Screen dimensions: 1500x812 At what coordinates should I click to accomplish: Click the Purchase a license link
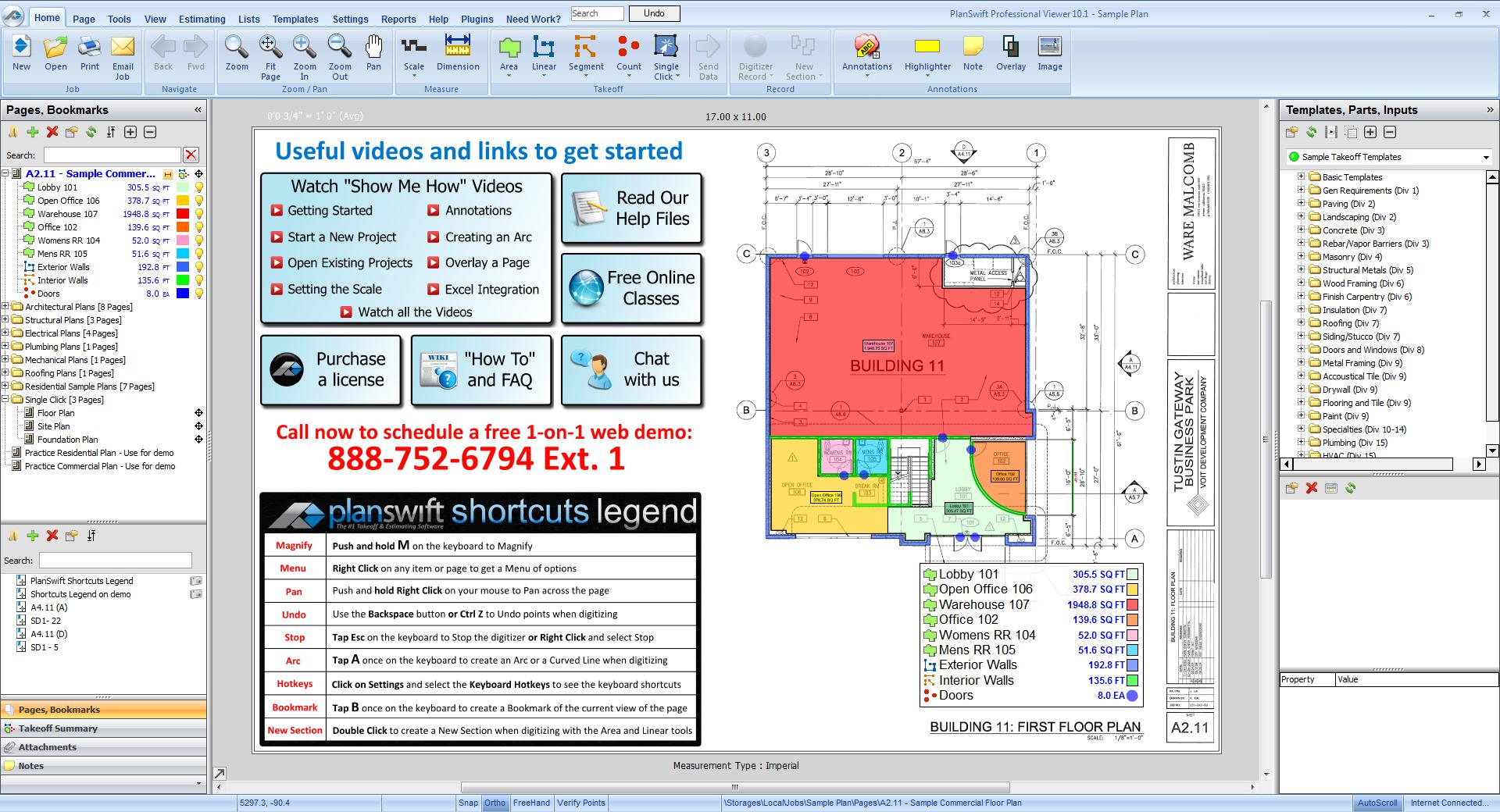click(x=331, y=370)
